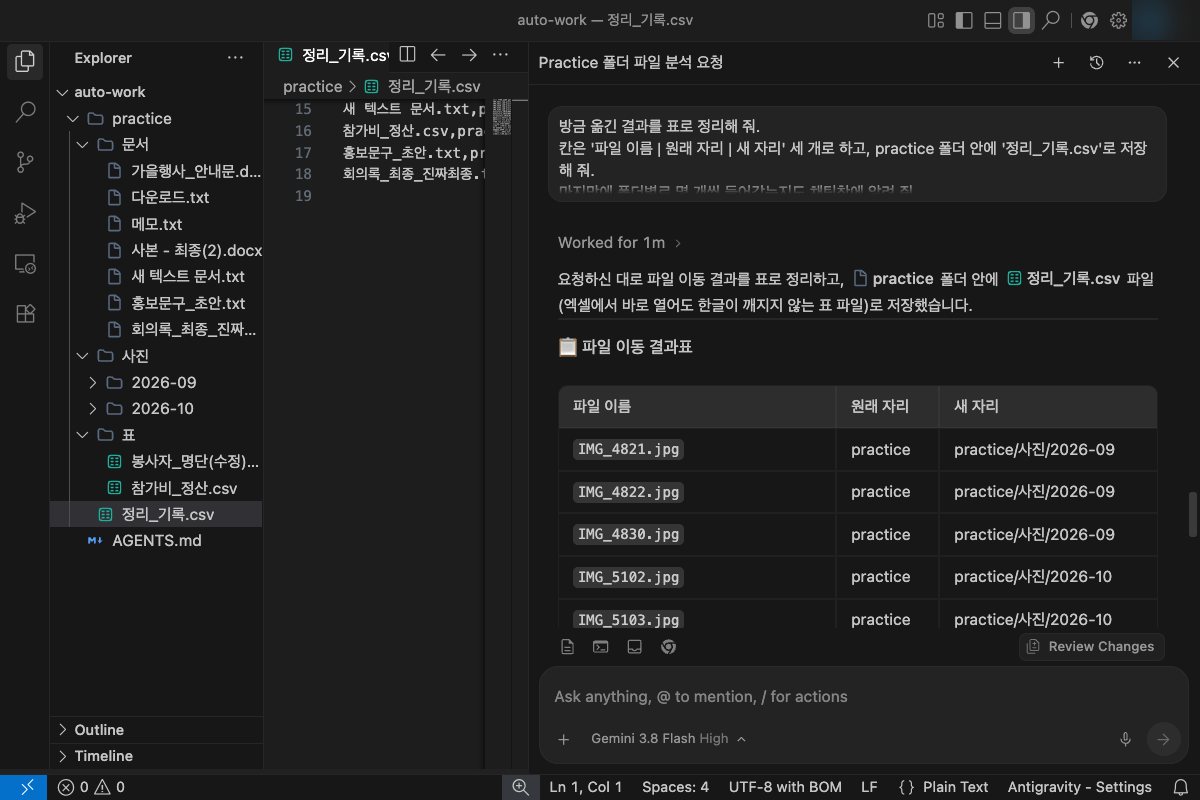Open the file icon below the table
Viewport: 1200px width, 800px height.
pos(568,646)
